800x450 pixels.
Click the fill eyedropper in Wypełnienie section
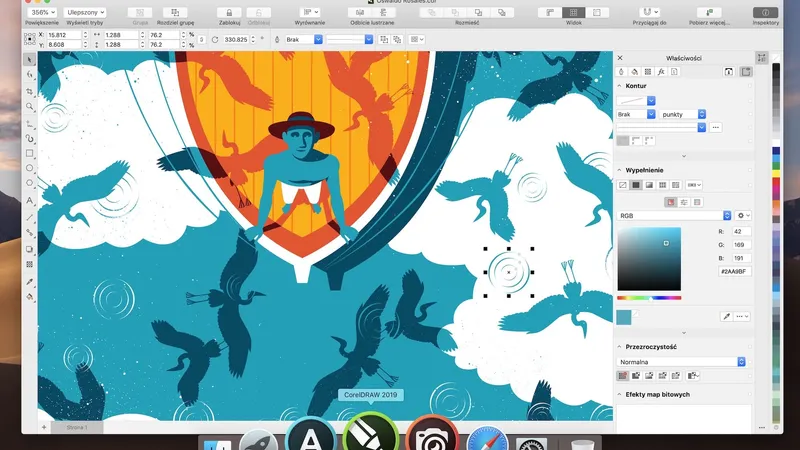point(727,316)
